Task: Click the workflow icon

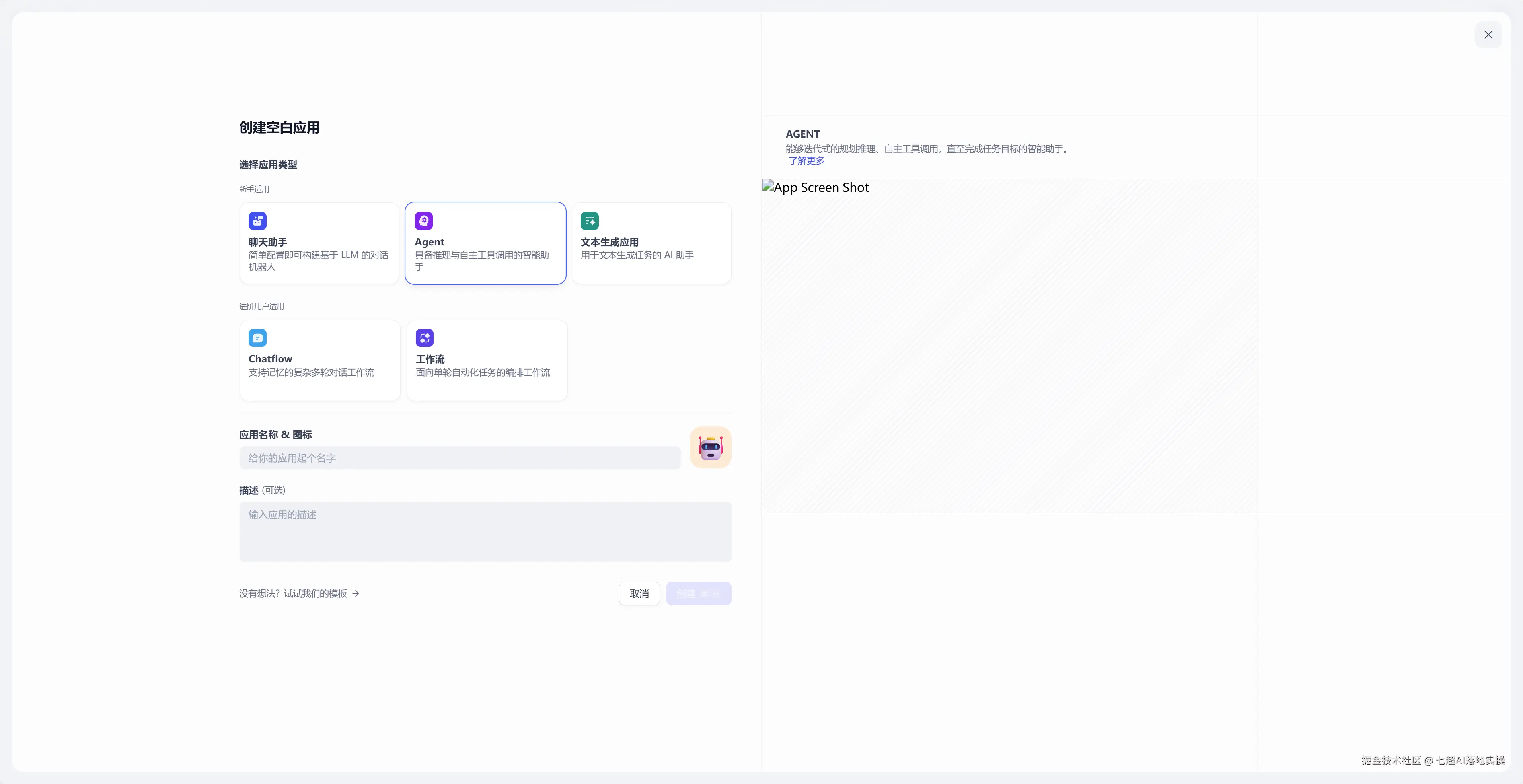Action: click(425, 338)
